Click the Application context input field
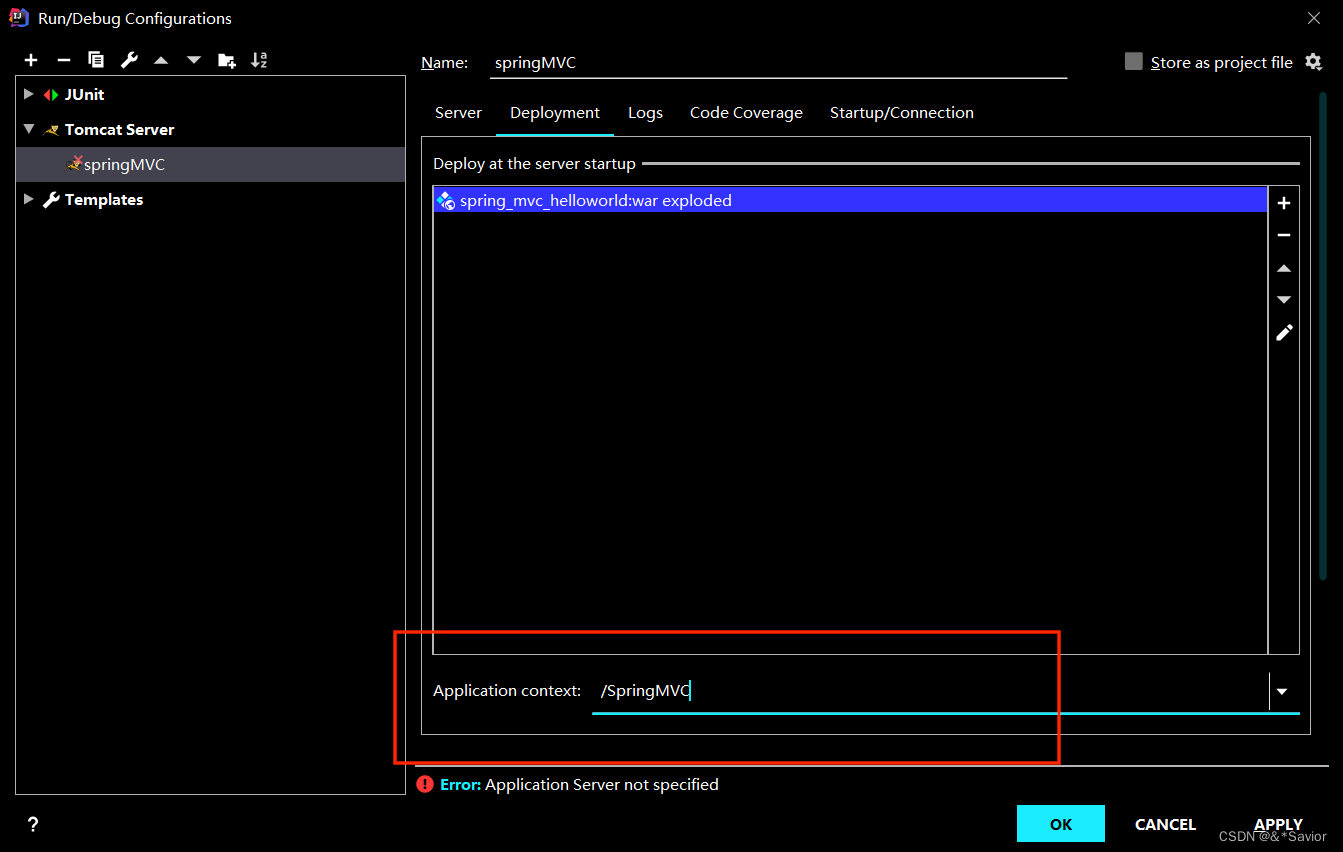Image resolution: width=1343 pixels, height=852 pixels. click(930, 691)
